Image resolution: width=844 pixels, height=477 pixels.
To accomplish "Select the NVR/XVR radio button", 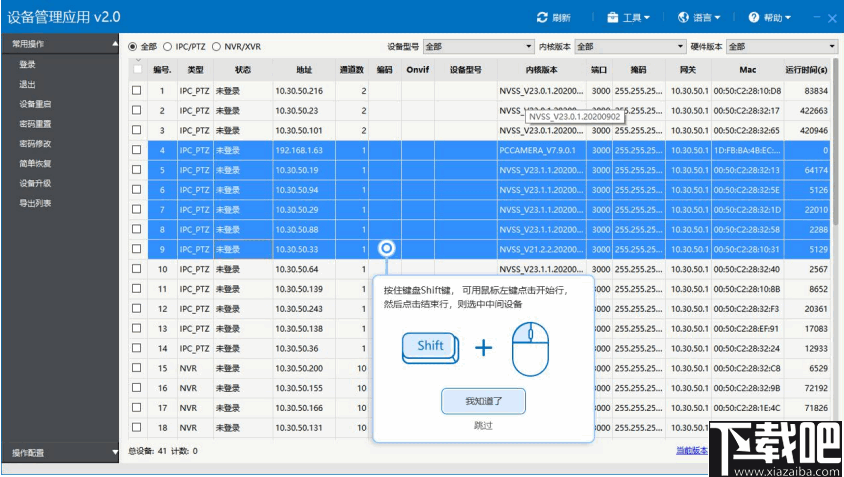I will [216, 47].
